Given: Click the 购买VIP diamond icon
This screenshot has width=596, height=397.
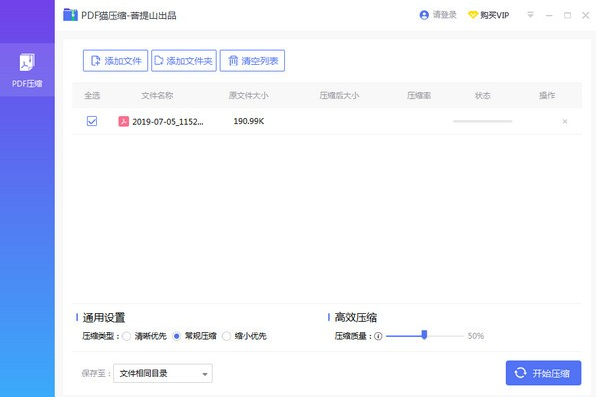Looking at the screenshot, I should (x=472, y=15).
